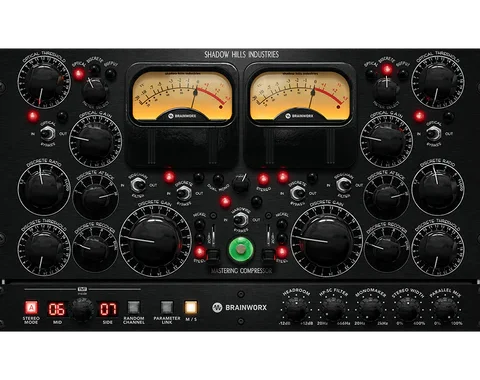Flip the right Discrete Bypass switch
The image size is (480, 380).
coord(298,193)
